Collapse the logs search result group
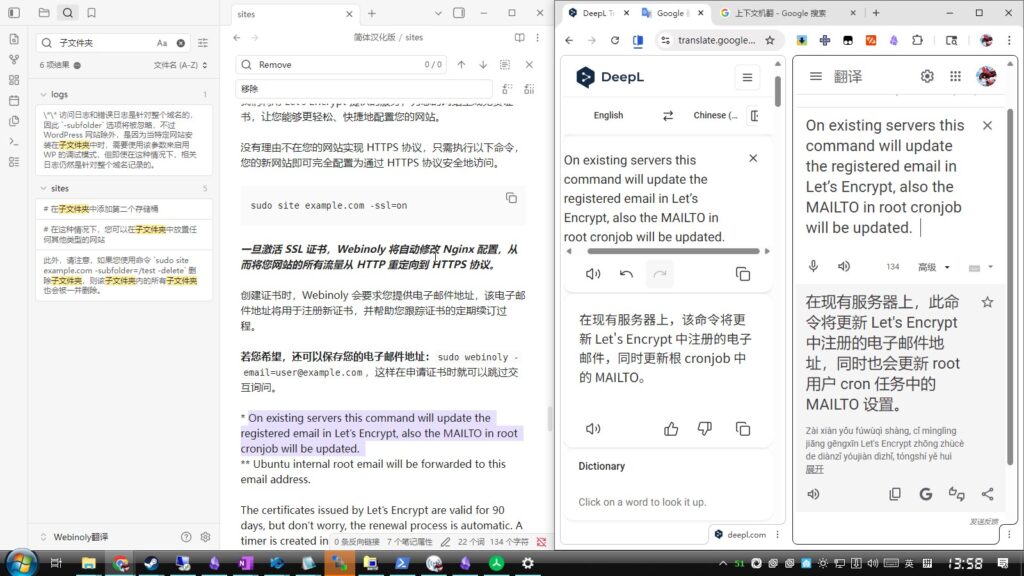 click(x=44, y=94)
